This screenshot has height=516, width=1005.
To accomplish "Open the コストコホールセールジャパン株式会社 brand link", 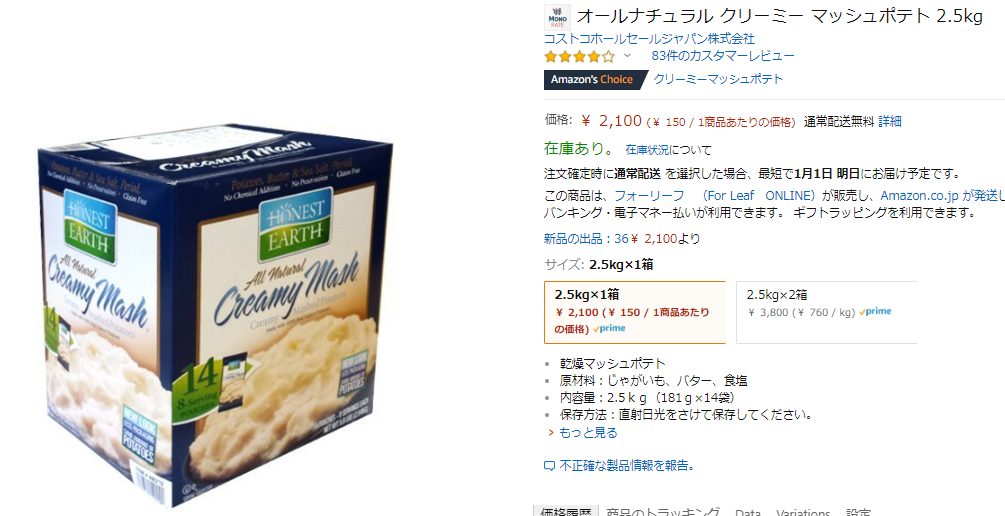I will (x=649, y=39).
